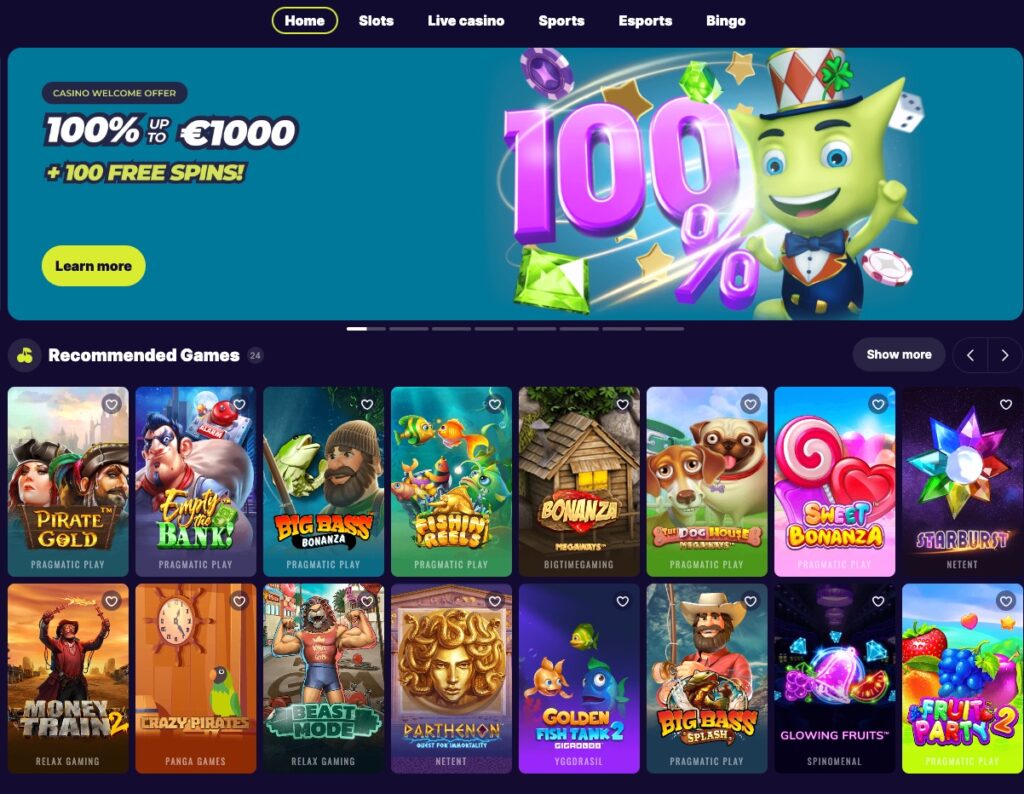
Task: Favorite the Pirate Gold game heart
Action: coord(112,404)
